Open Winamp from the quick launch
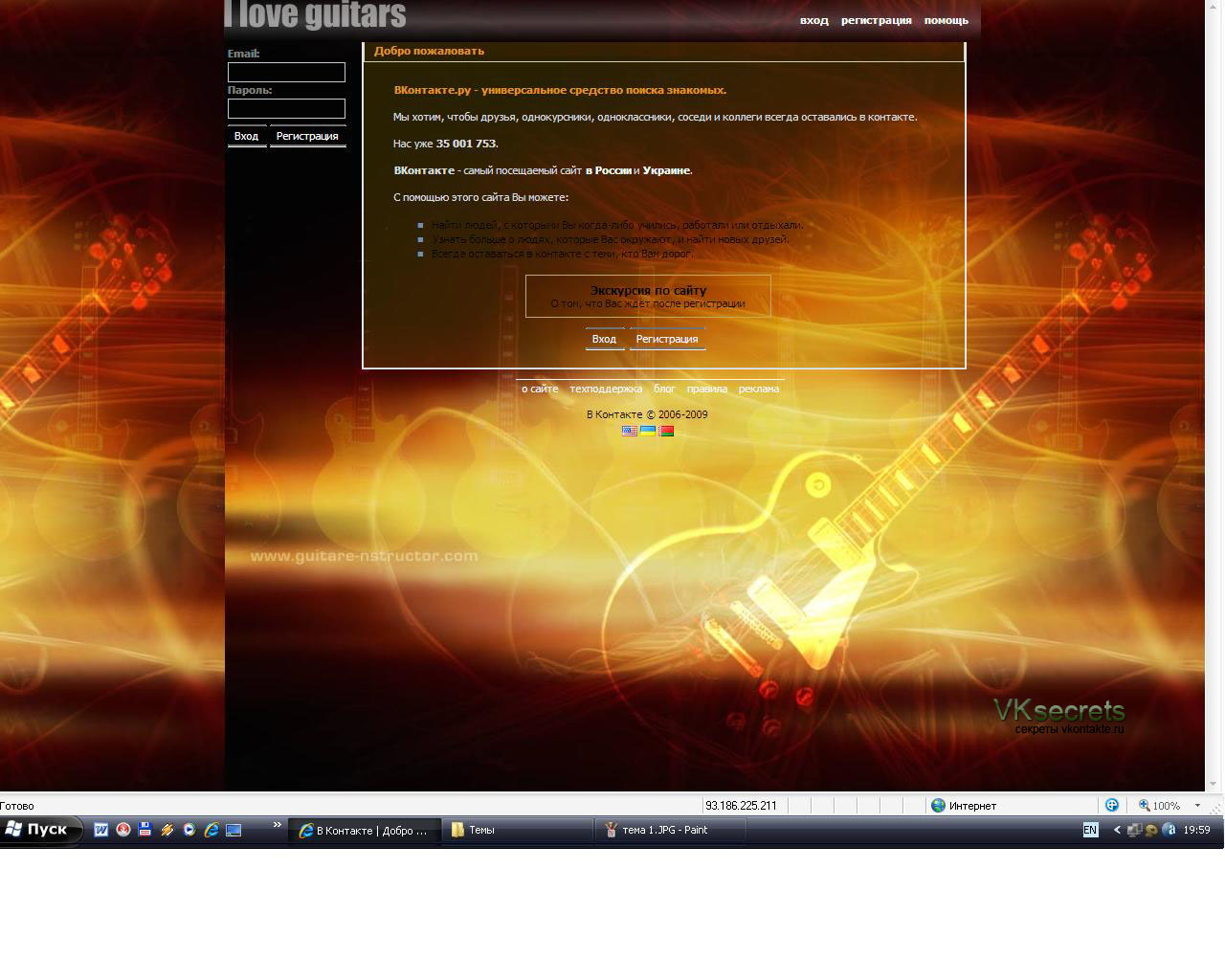The image size is (1225, 980). point(167,830)
